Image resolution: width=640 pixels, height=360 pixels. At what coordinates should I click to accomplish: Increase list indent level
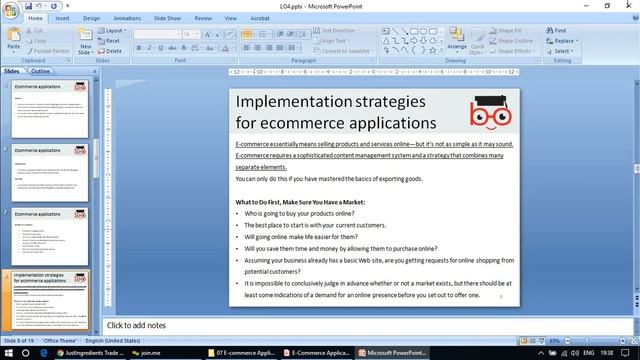pos(291,35)
